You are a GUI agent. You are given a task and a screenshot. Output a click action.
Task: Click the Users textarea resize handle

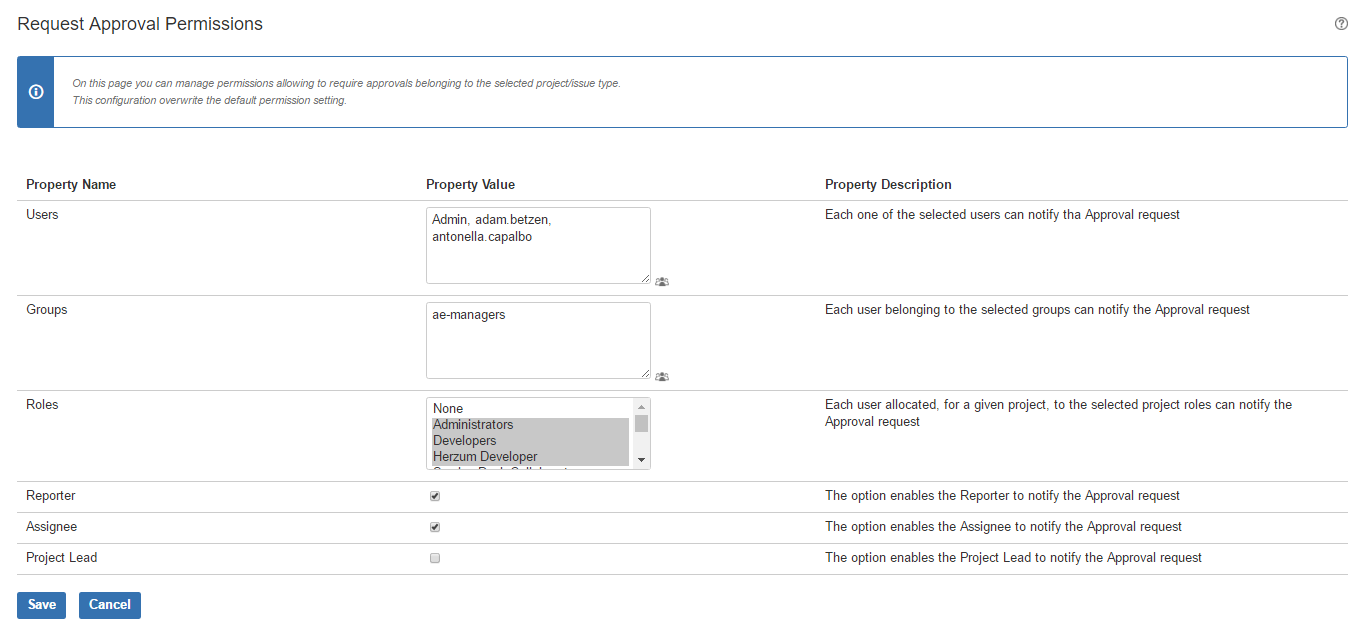pyautogui.click(x=645, y=279)
